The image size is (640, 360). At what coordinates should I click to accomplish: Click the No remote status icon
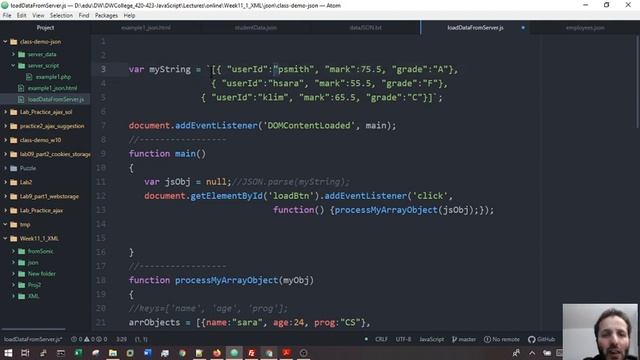pos(487,339)
